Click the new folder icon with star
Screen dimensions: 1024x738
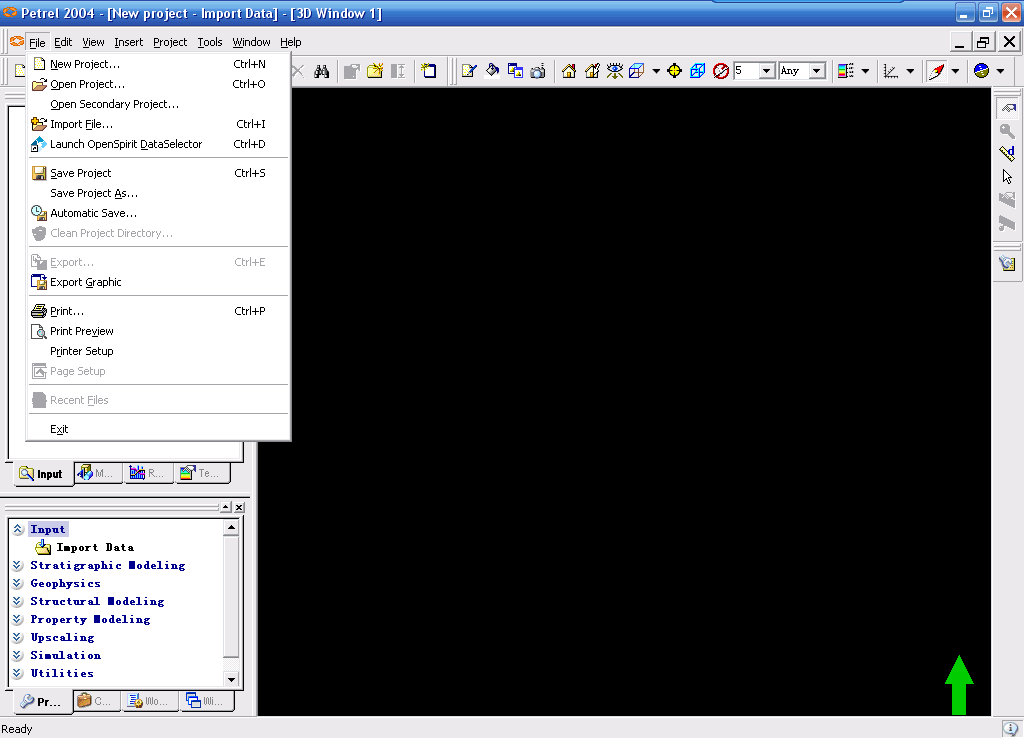click(375, 71)
